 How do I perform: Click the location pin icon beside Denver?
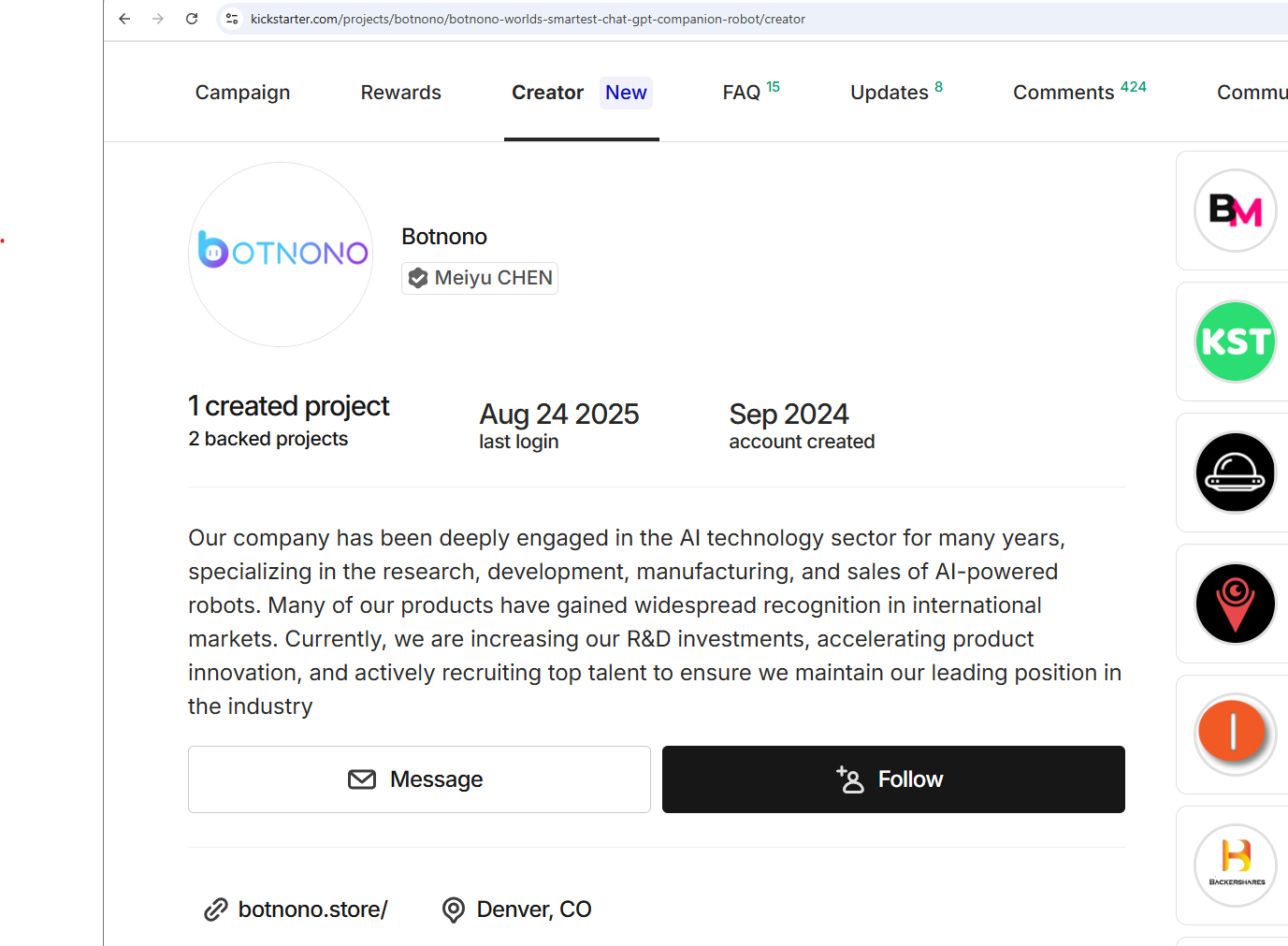tap(454, 910)
